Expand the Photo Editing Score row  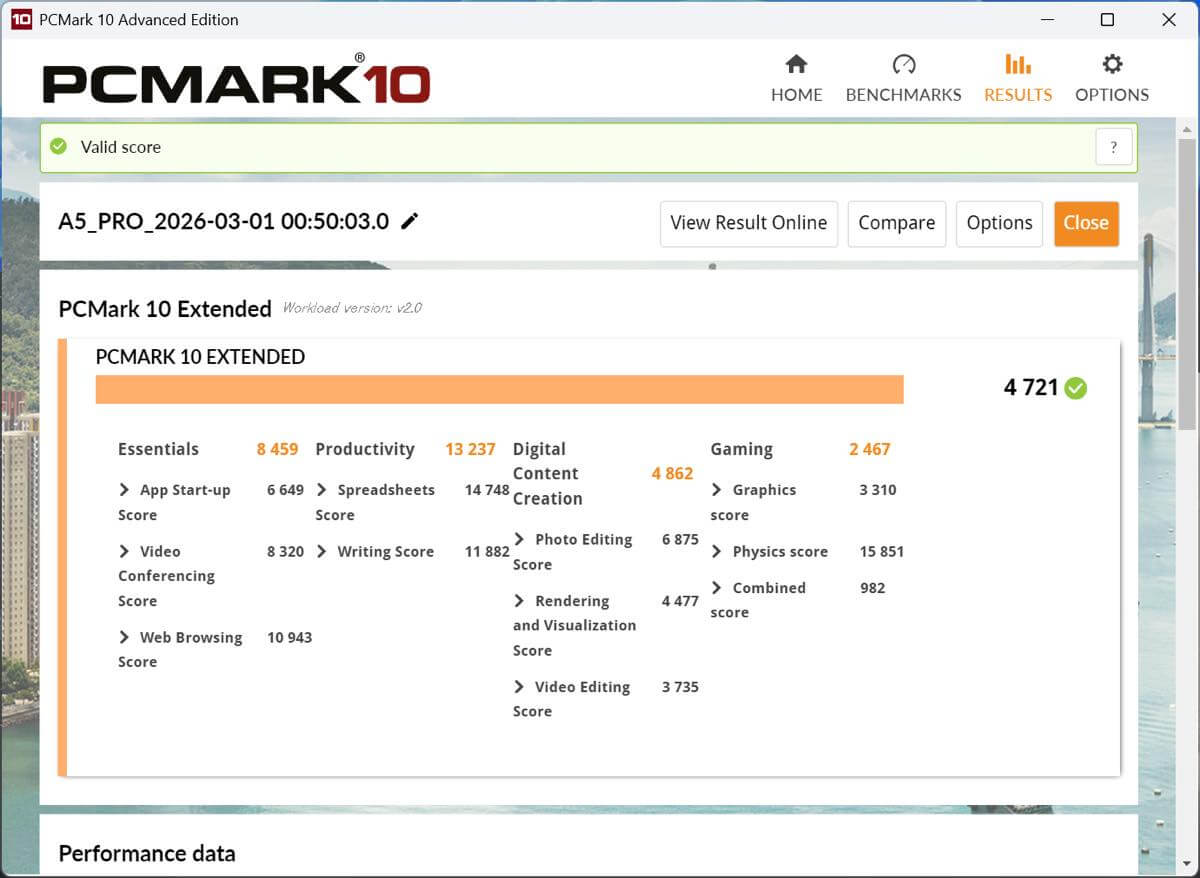click(x=519, y=540)
